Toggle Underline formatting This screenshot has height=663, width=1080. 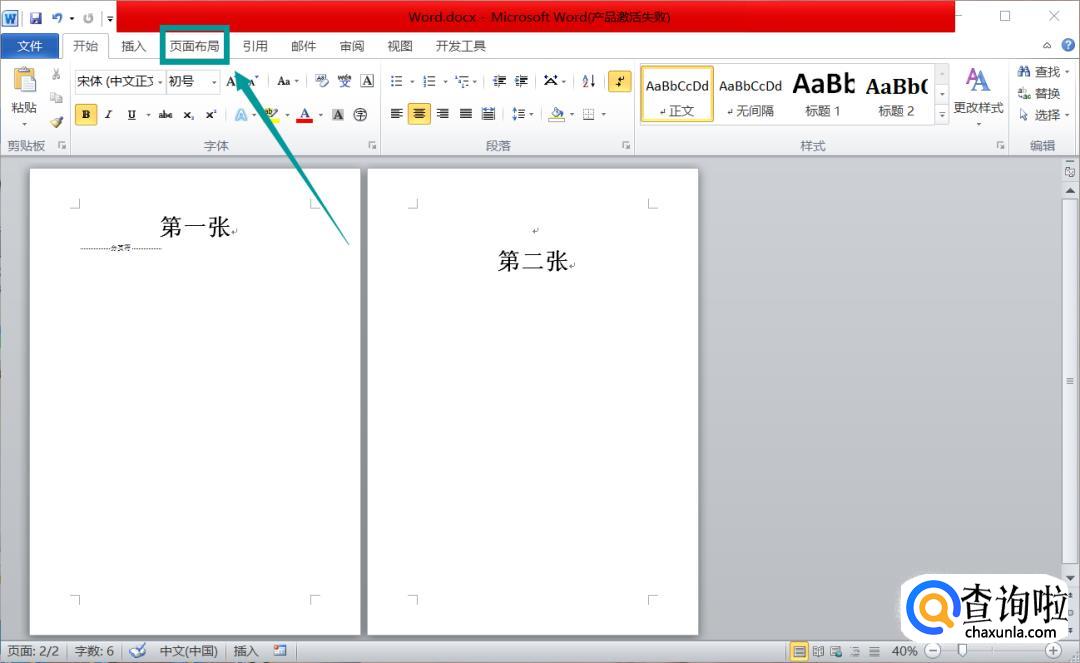pos(132,114)
